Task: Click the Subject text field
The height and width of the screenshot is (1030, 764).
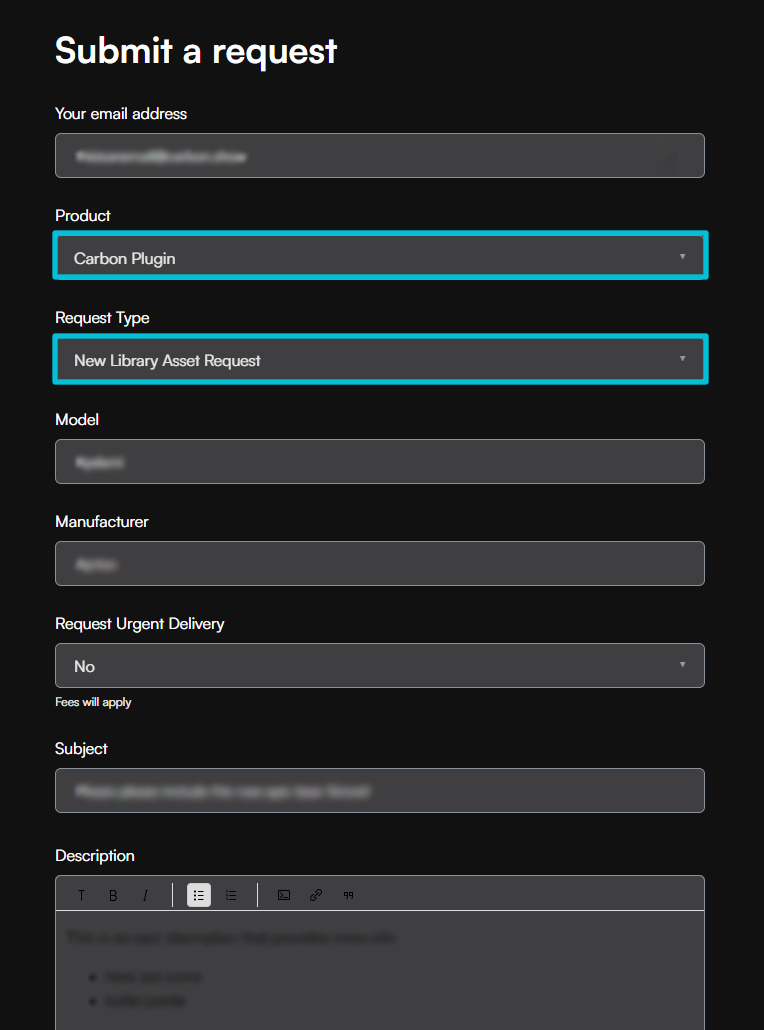Action: (380, 791)
